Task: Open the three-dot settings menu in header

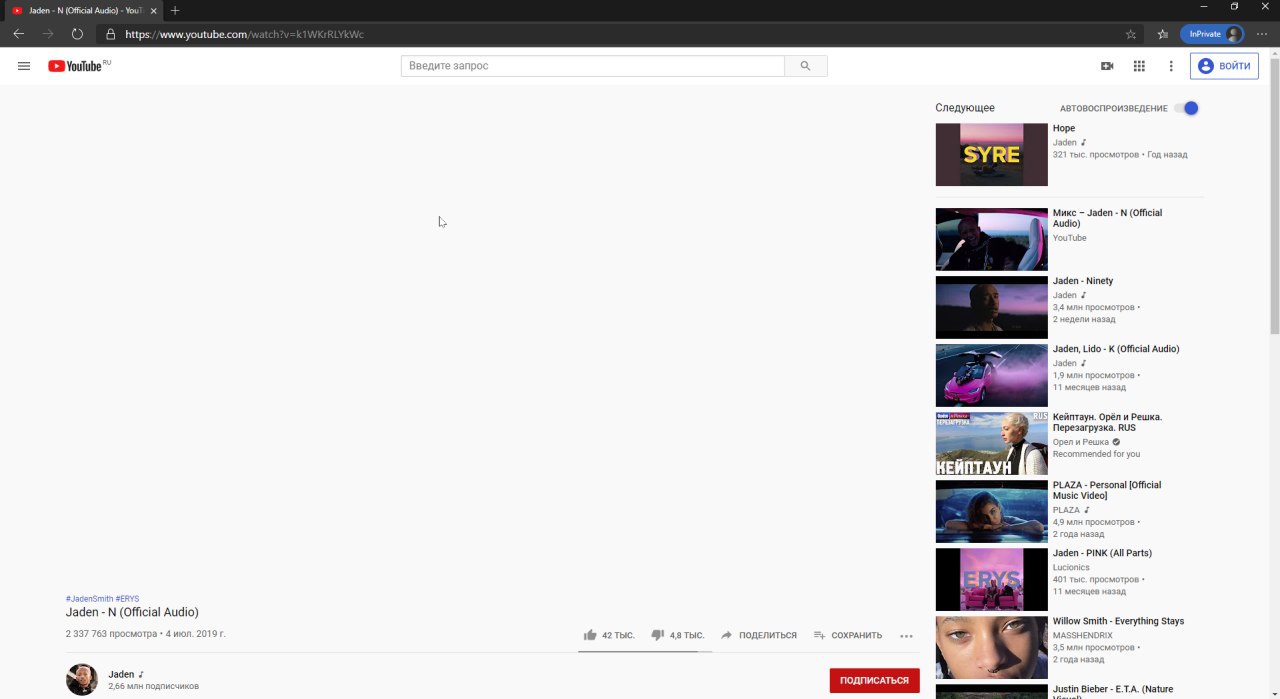Action: pos(1171,66)
